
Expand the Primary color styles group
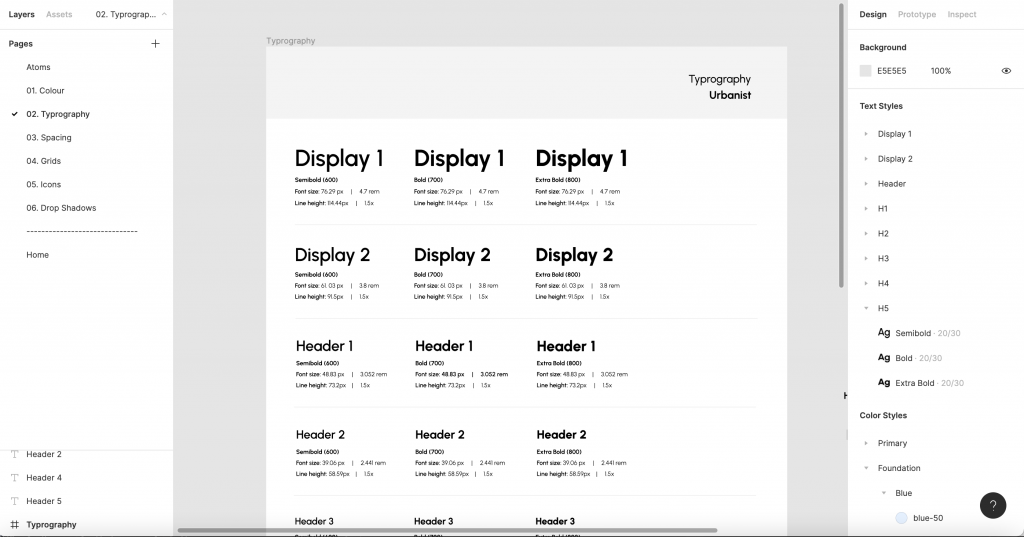[866, 443]
